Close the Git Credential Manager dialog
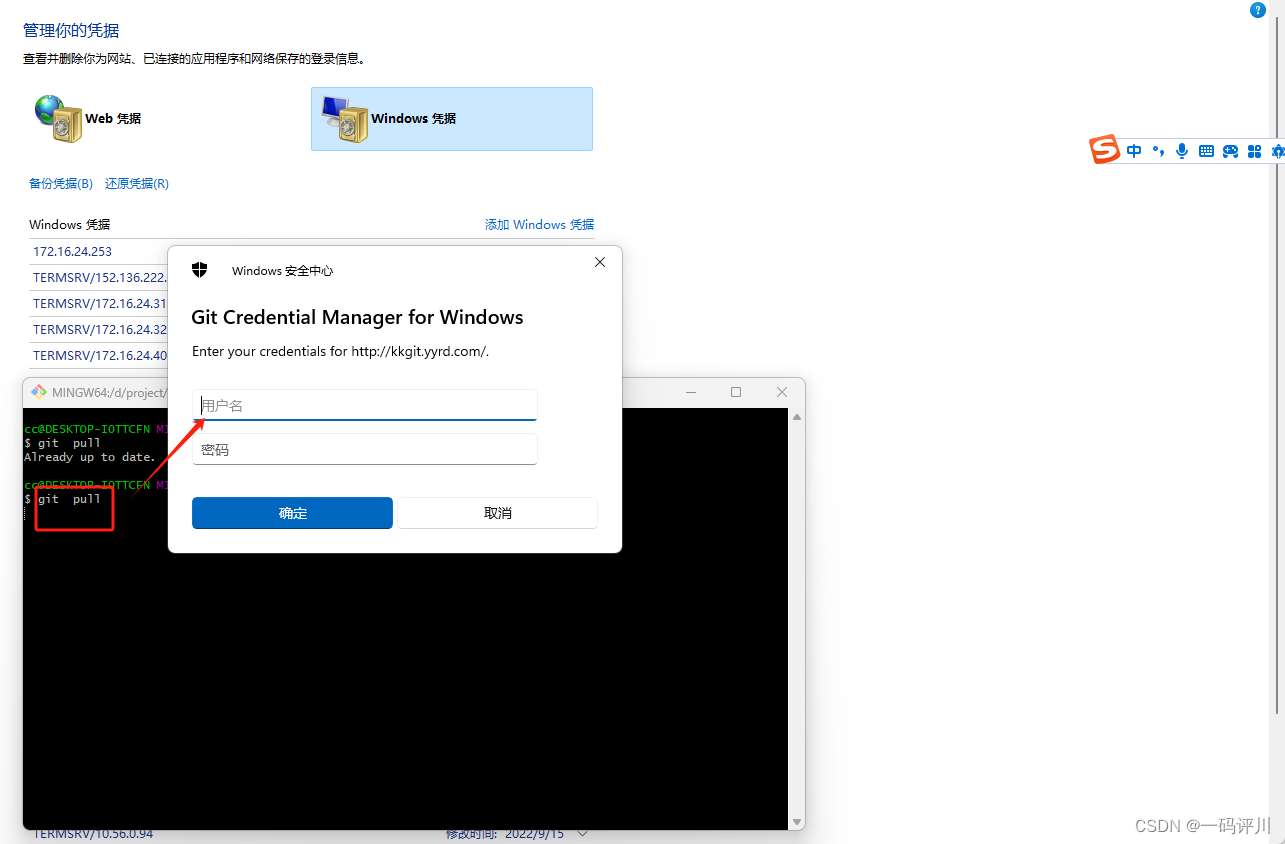Screen dimensions: 1285x844 click(600, 262)
